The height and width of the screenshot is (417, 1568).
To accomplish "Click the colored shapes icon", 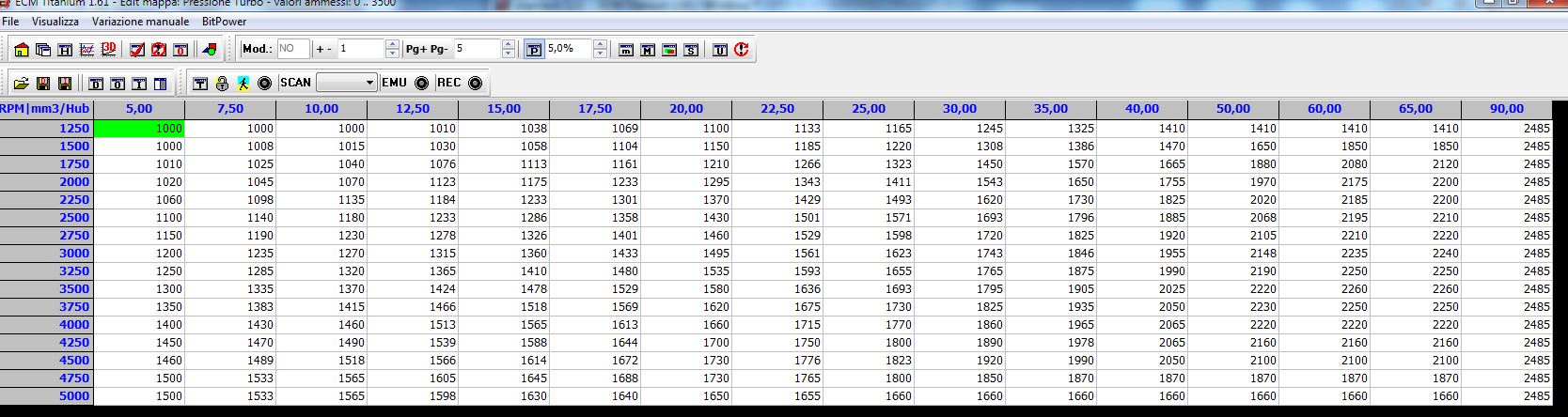I will (210, 50).
